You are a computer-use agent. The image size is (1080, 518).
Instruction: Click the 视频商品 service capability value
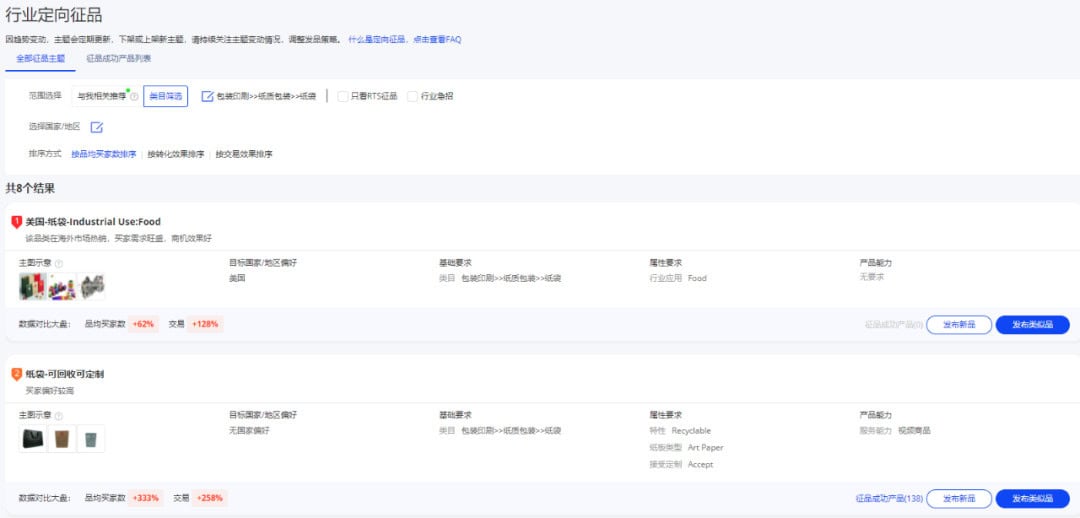[x=914, y=431]
